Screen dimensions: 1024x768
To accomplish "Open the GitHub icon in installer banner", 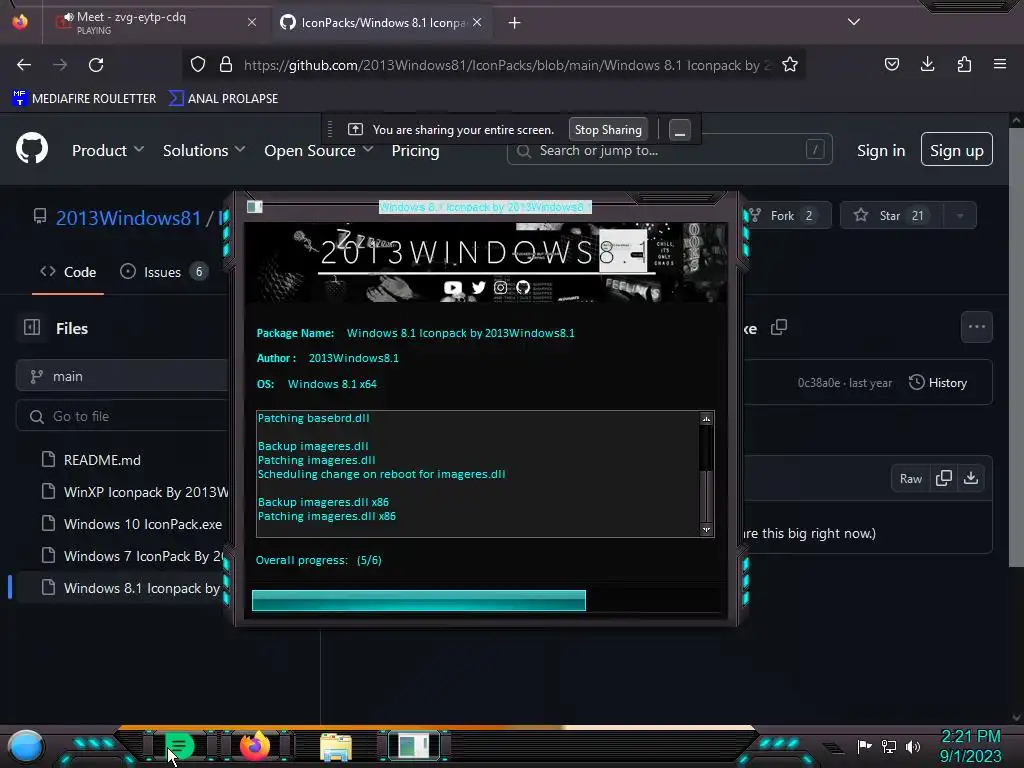I will click(523, 287).
